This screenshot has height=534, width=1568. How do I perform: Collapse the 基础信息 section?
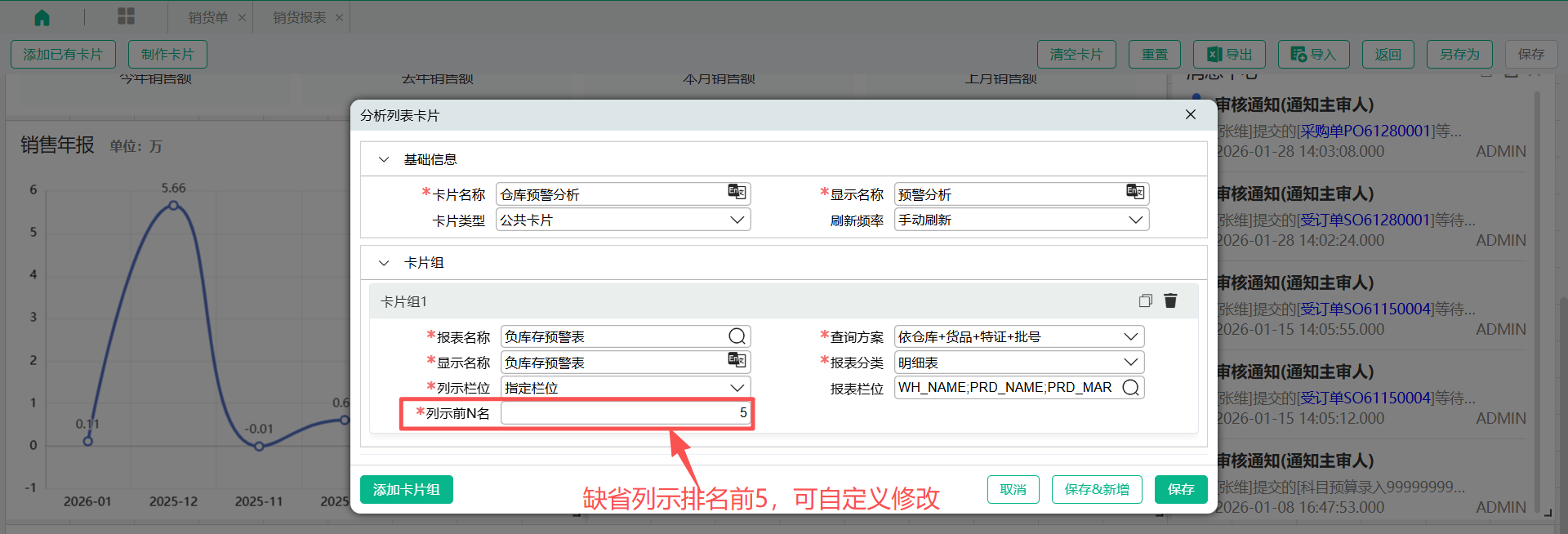coord(384,159)
